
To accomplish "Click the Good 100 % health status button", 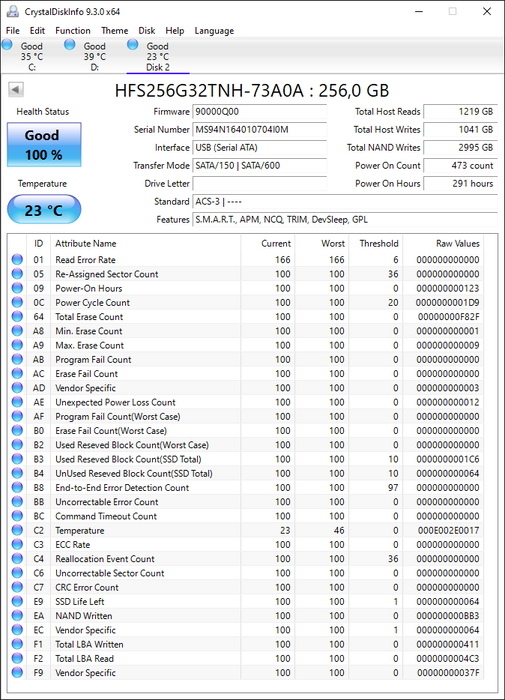I will point(44,145).
